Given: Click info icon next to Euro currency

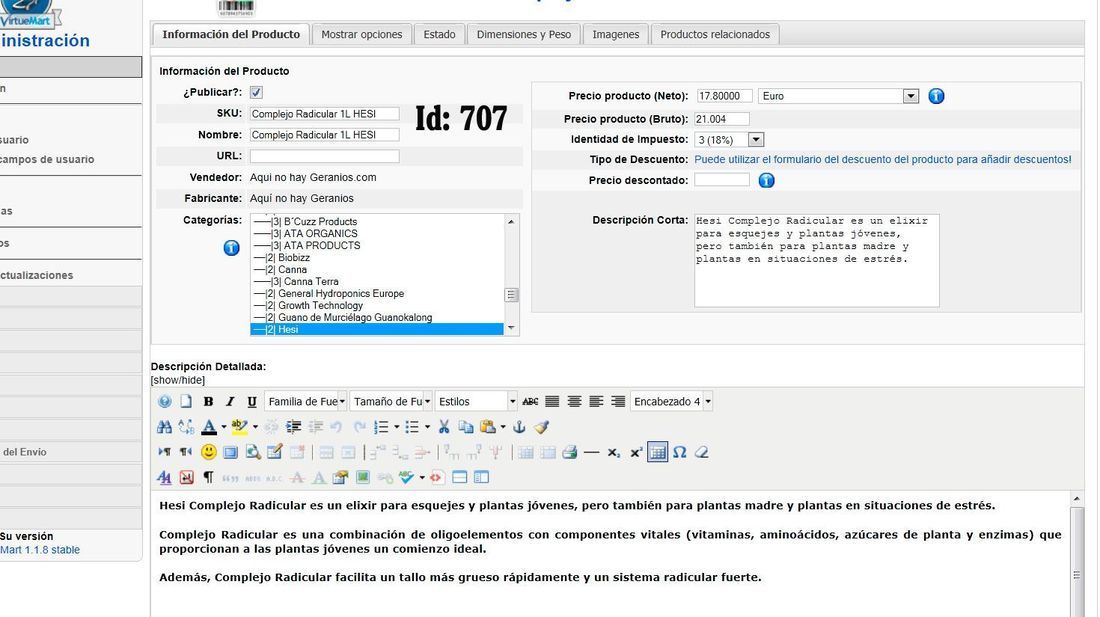Looking at the screenshot, I should pos(936,96).
